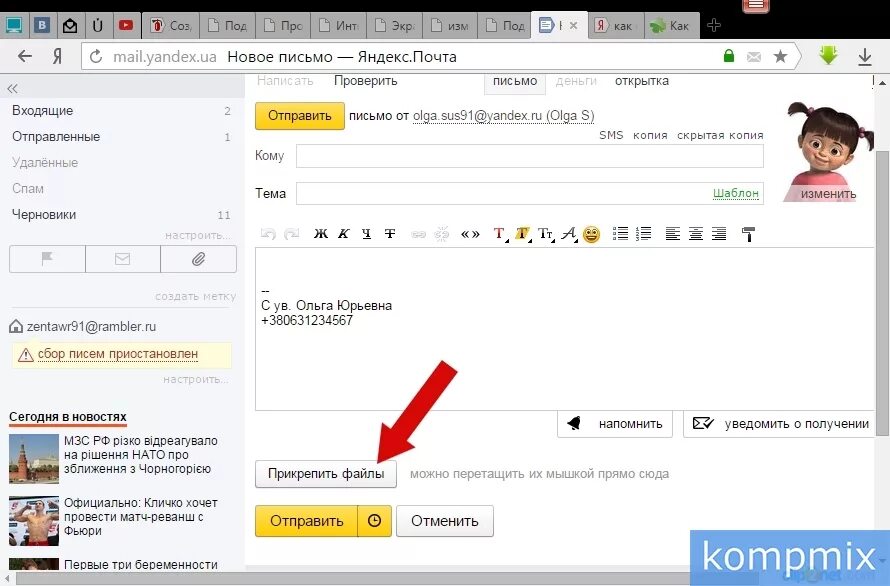Open the emoji smiley picker
The height and width of the screenshot is (586, 890).
point(591,234)
